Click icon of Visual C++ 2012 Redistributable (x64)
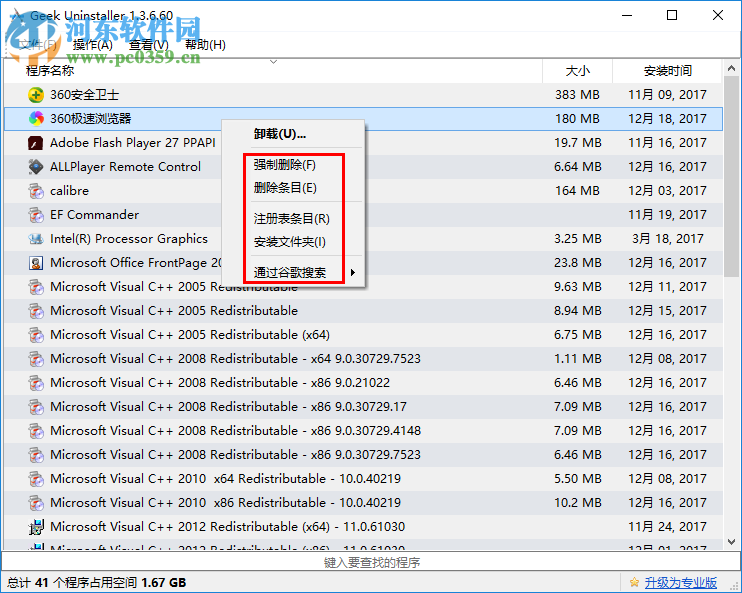Viewport: 742px width, 593px height. tap(36, 527)
